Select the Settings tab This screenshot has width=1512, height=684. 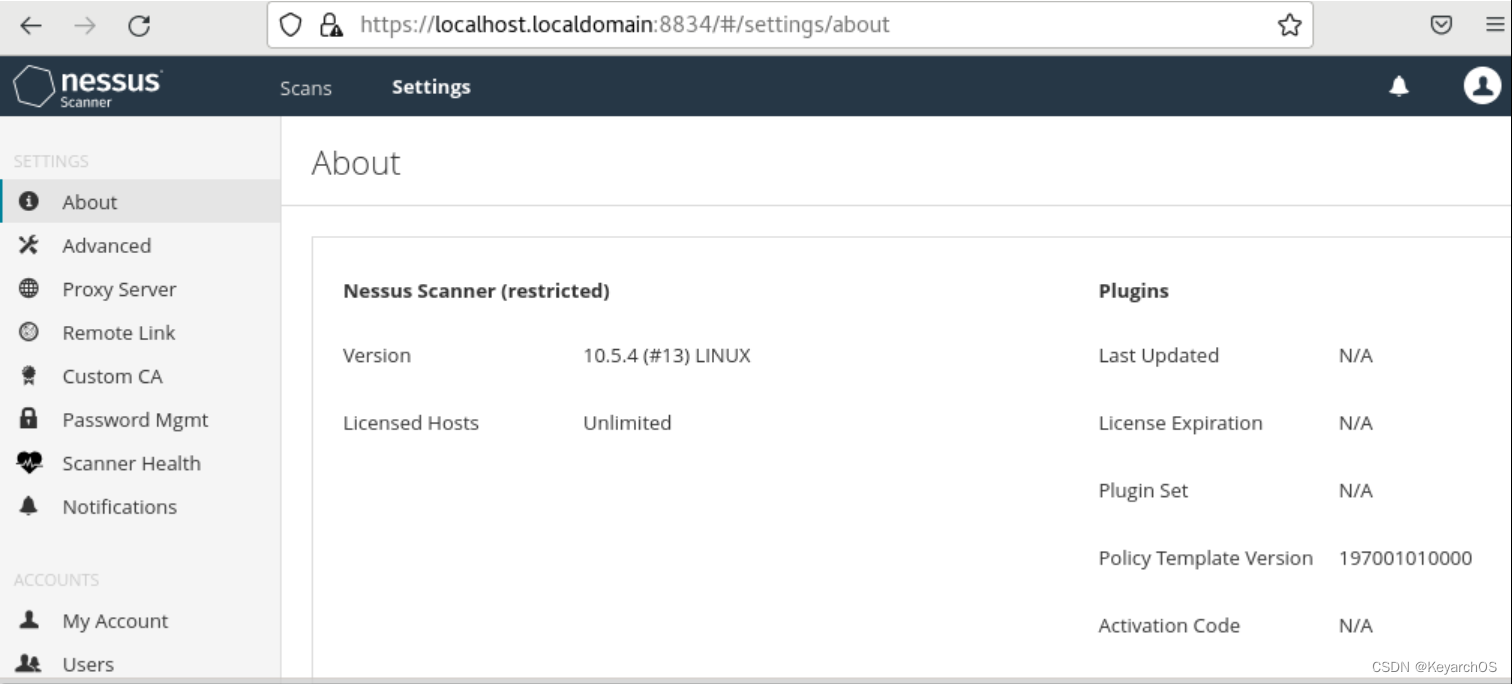[x=431, y=87]
